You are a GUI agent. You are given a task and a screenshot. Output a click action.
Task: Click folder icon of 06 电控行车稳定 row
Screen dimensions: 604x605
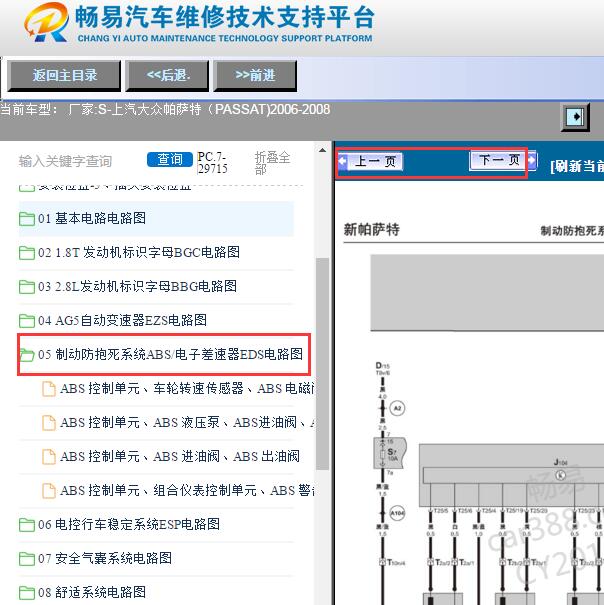pos(27,525)
